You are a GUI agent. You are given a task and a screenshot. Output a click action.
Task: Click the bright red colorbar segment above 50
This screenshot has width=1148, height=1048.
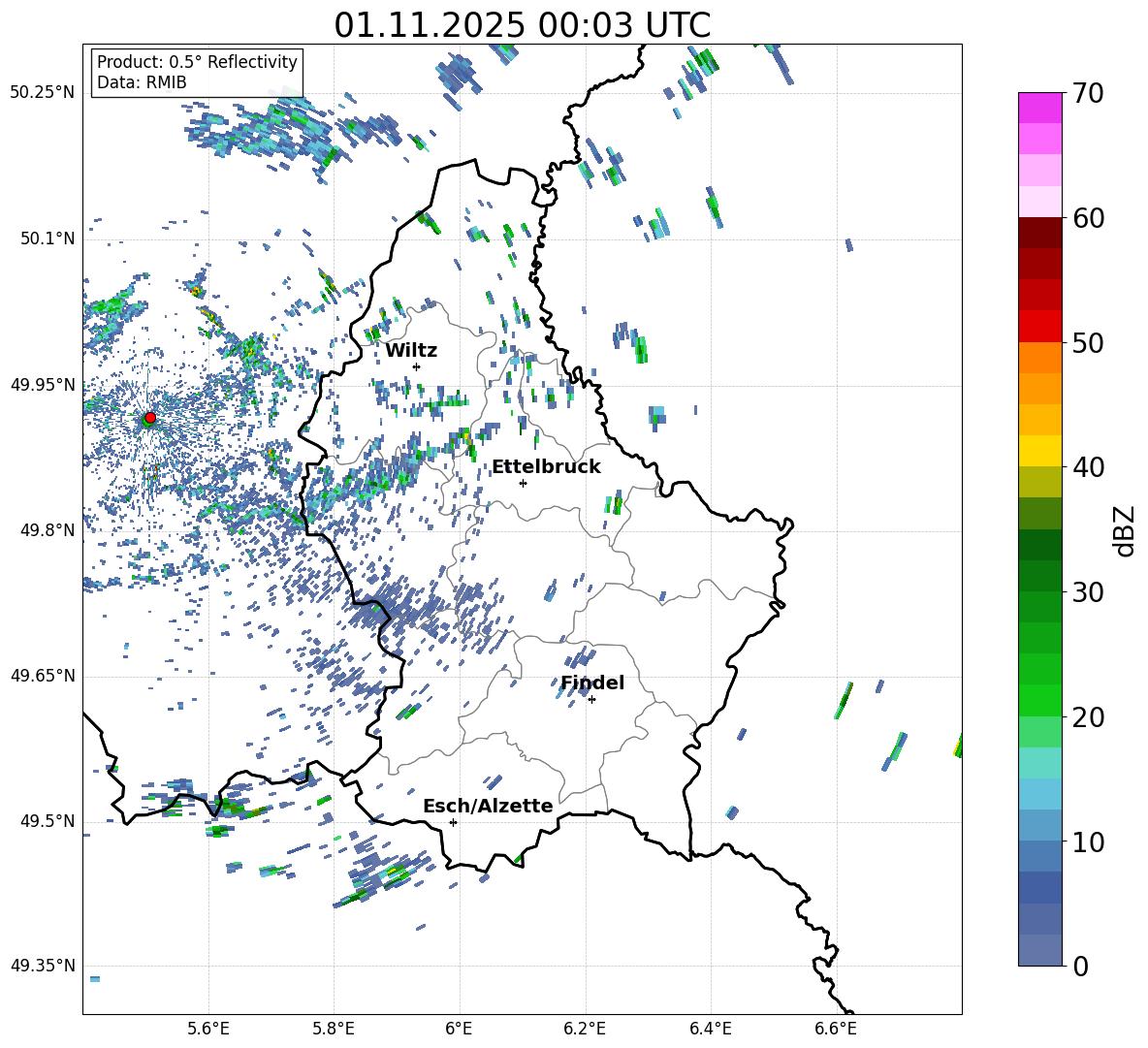(1040, 326)
